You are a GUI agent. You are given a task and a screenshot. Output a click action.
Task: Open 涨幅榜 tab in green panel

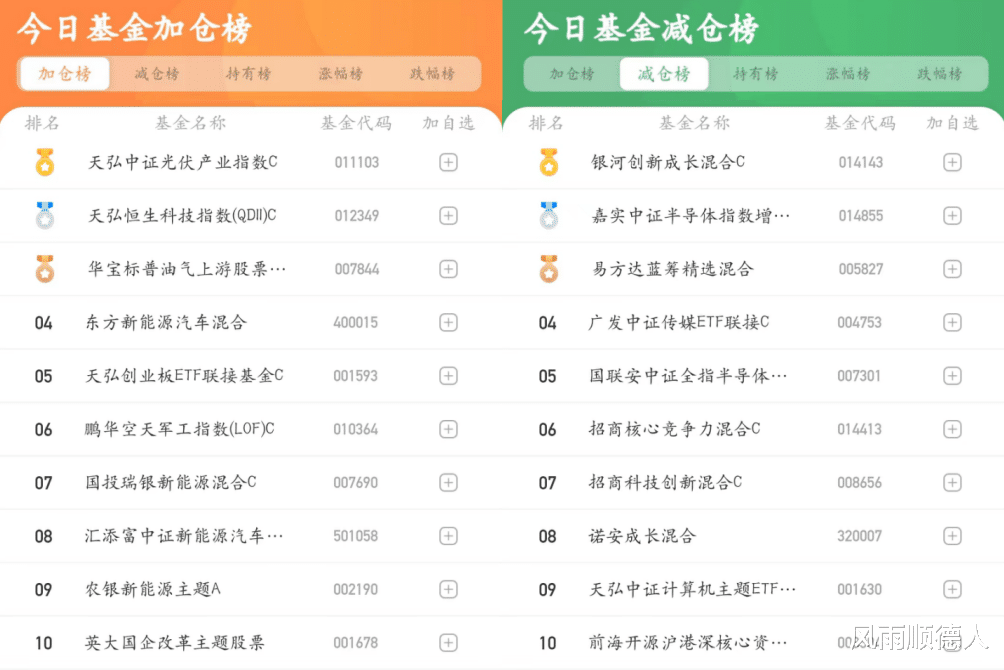coord(848,74)
